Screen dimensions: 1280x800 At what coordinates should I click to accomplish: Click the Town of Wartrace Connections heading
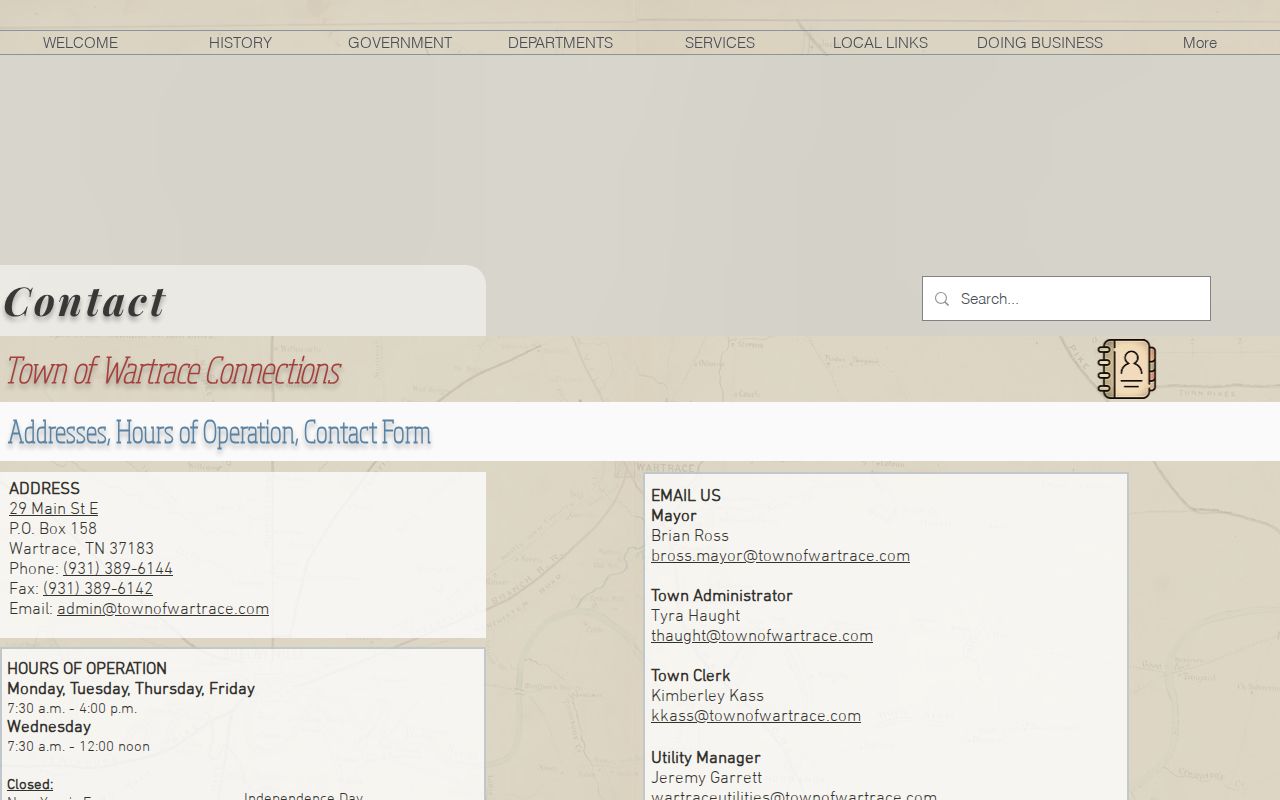point(173,371)
